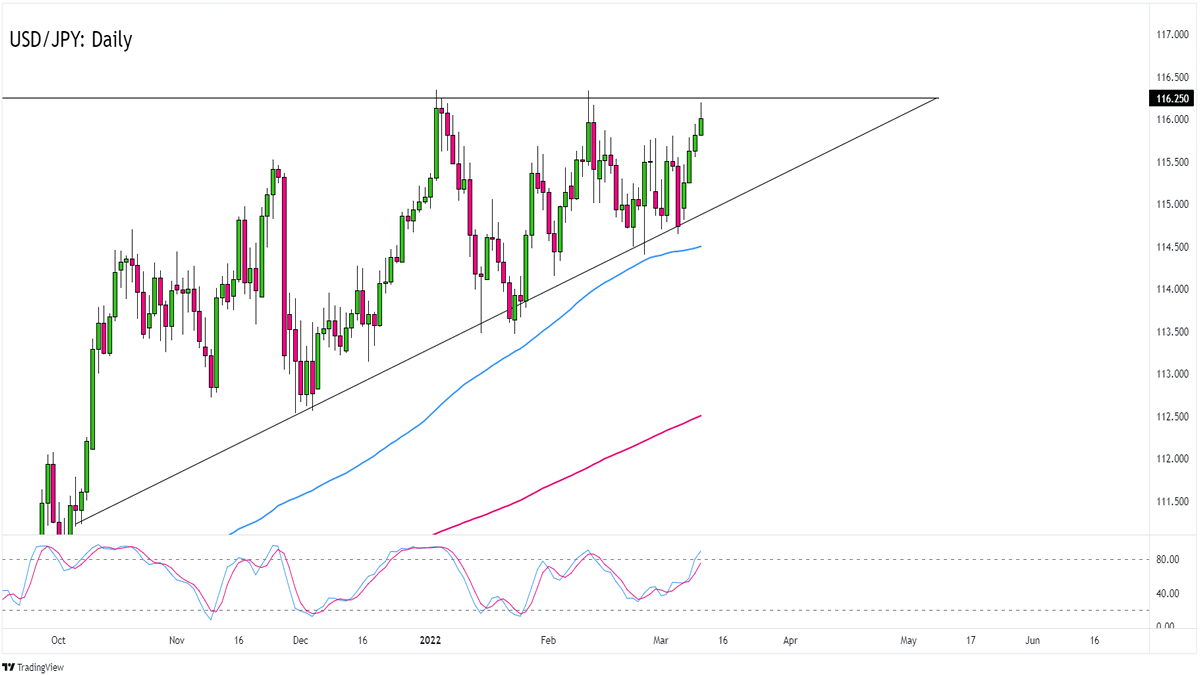Click the 115.500 price axis label
The width and height of the screenshot is (1200, 675).
tap(1171, 162)
